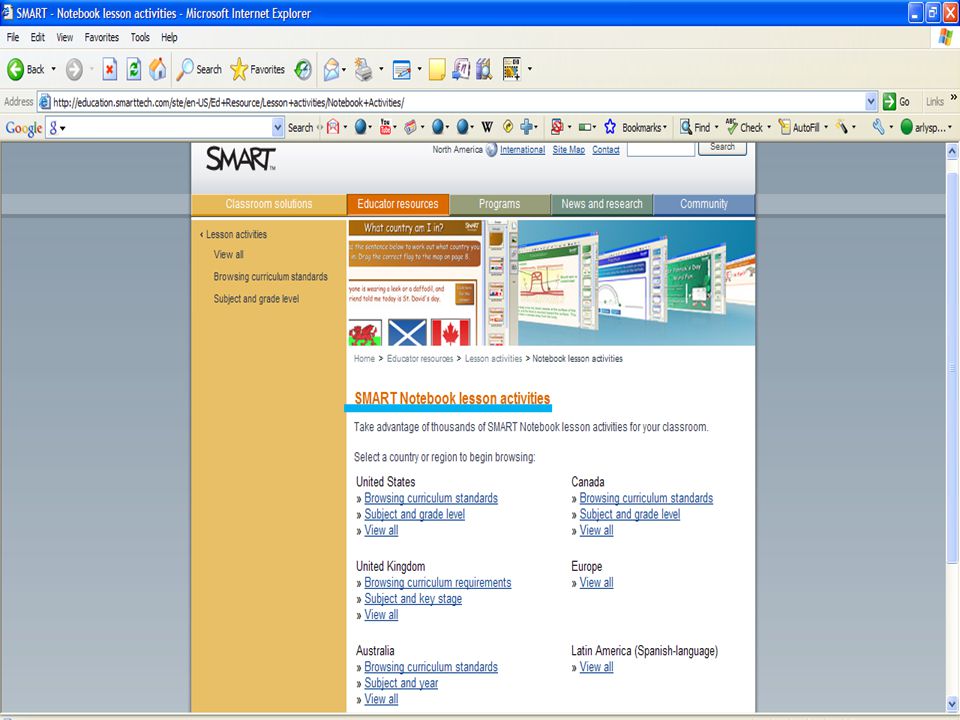Open the Print button dropdown arrow
Viewport: 960px width, 720px height.
pos(381,69)
